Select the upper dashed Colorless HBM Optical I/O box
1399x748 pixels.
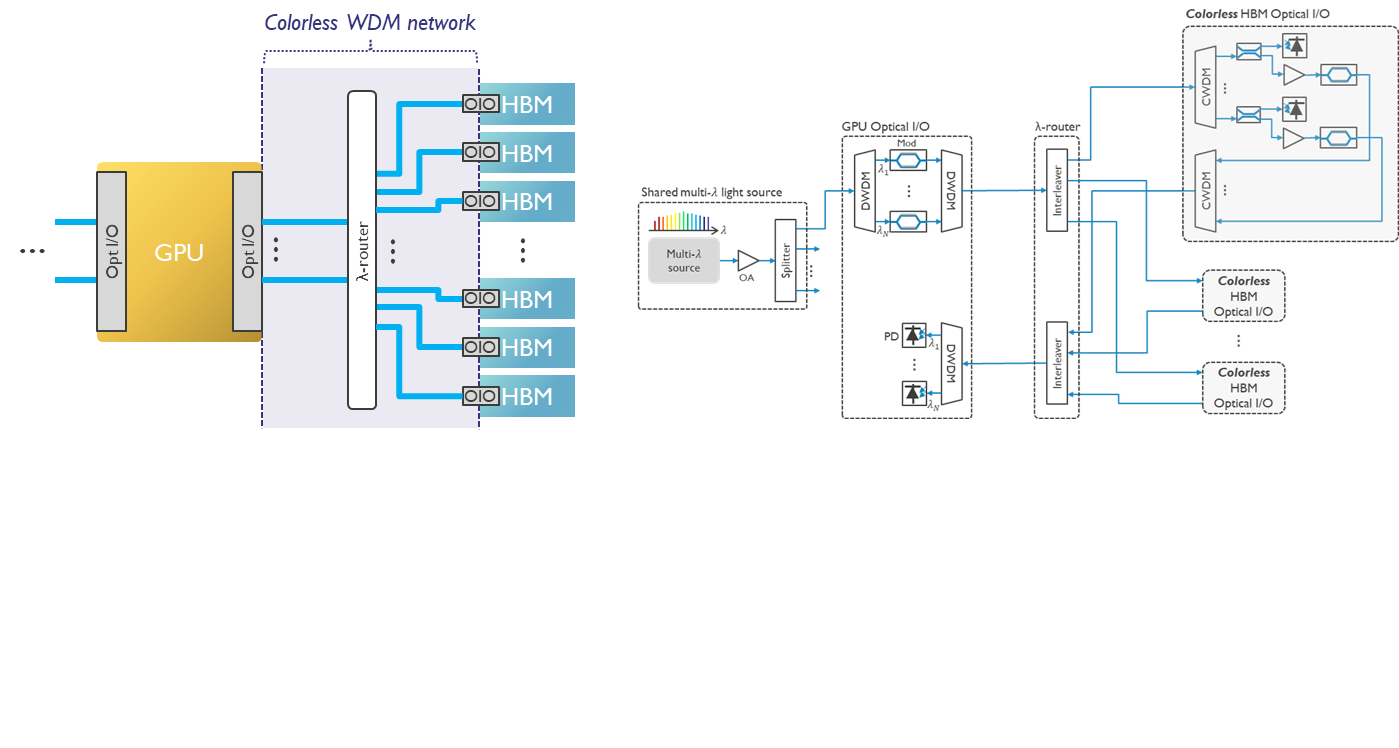[x=1244, y=295]
